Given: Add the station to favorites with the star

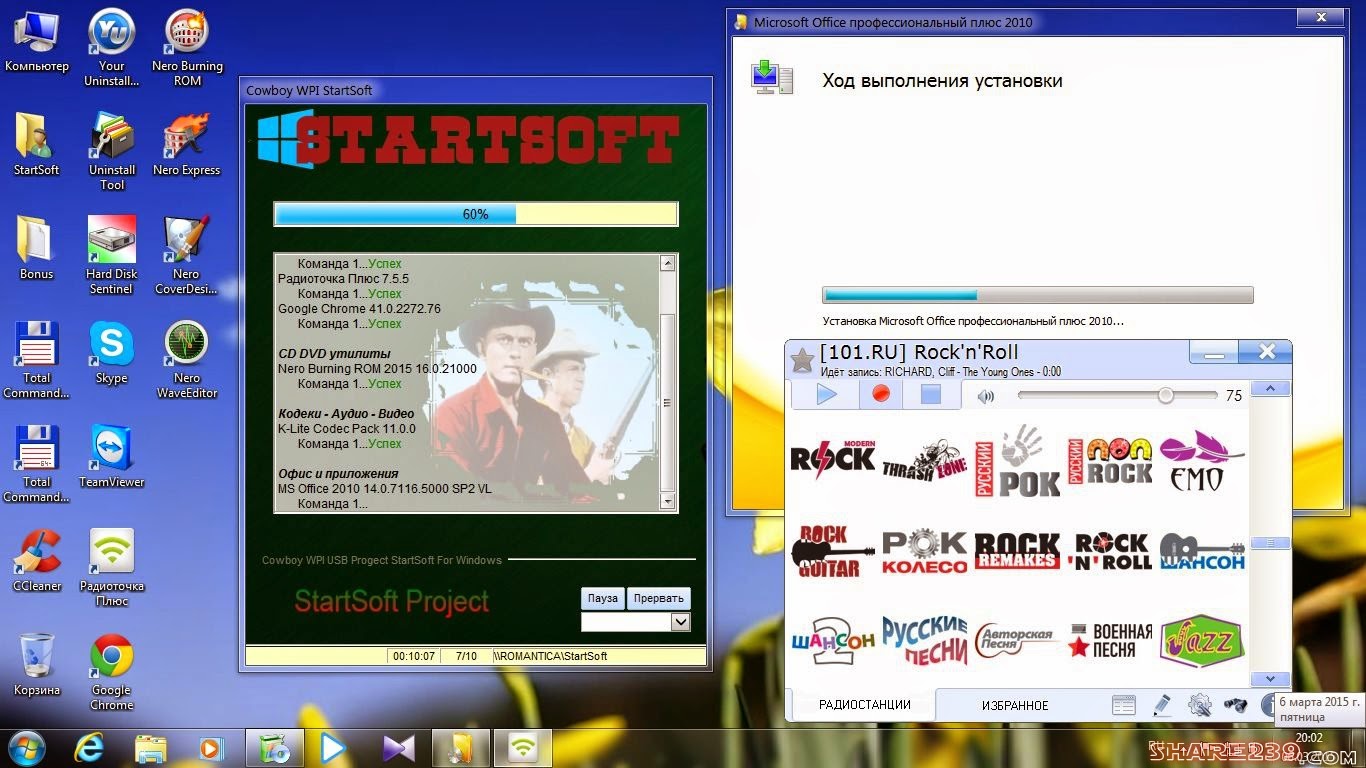Looking at the screenshot, I should click(802, 361).
